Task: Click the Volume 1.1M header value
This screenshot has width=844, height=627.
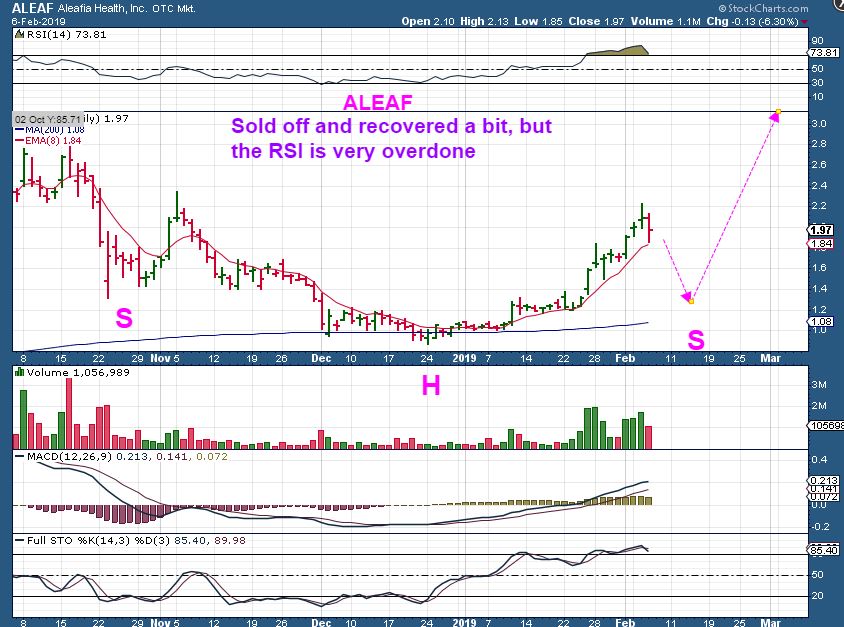Action: pos(665,22)
